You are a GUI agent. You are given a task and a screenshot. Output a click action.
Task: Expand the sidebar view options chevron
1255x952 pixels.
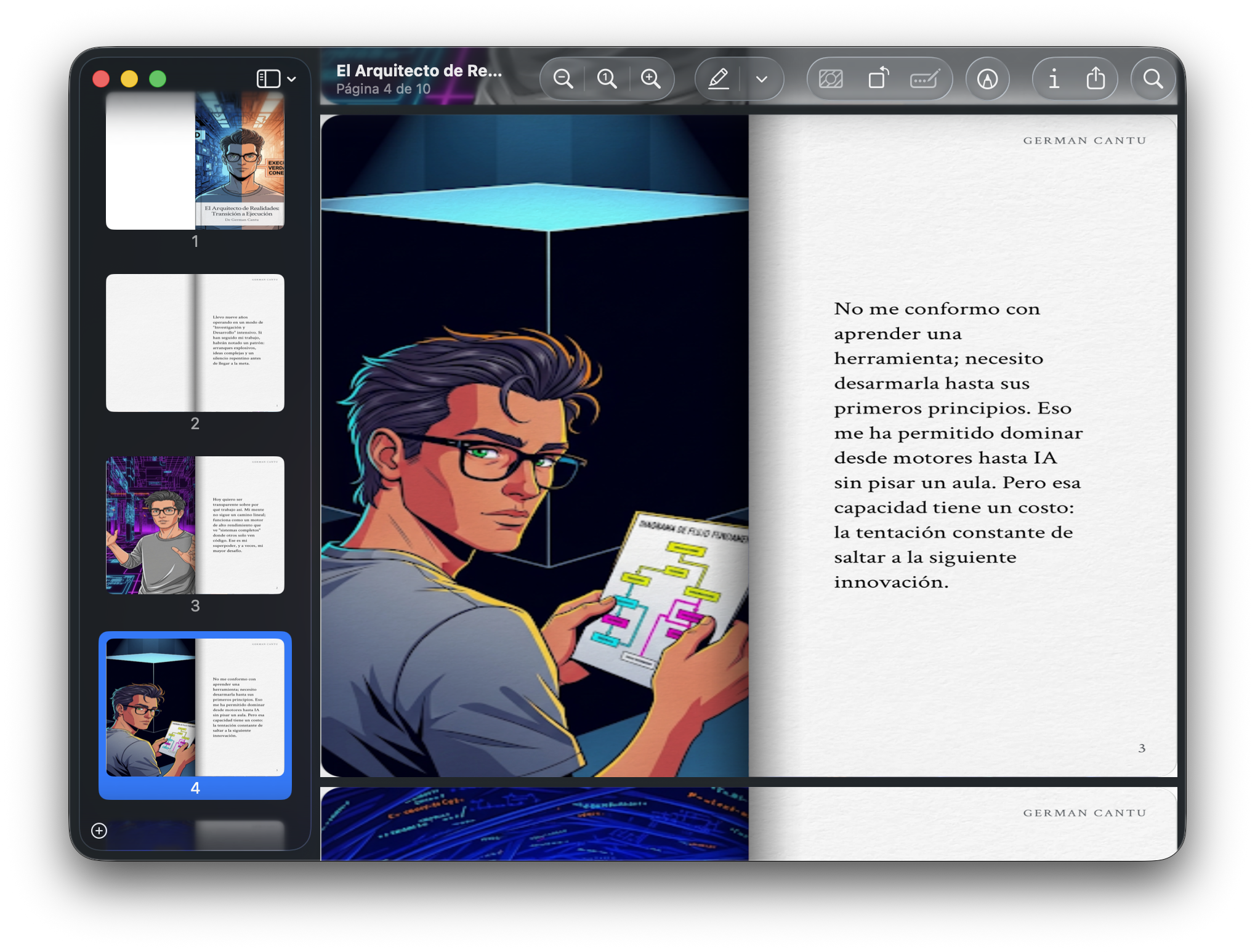click(292, 79)
